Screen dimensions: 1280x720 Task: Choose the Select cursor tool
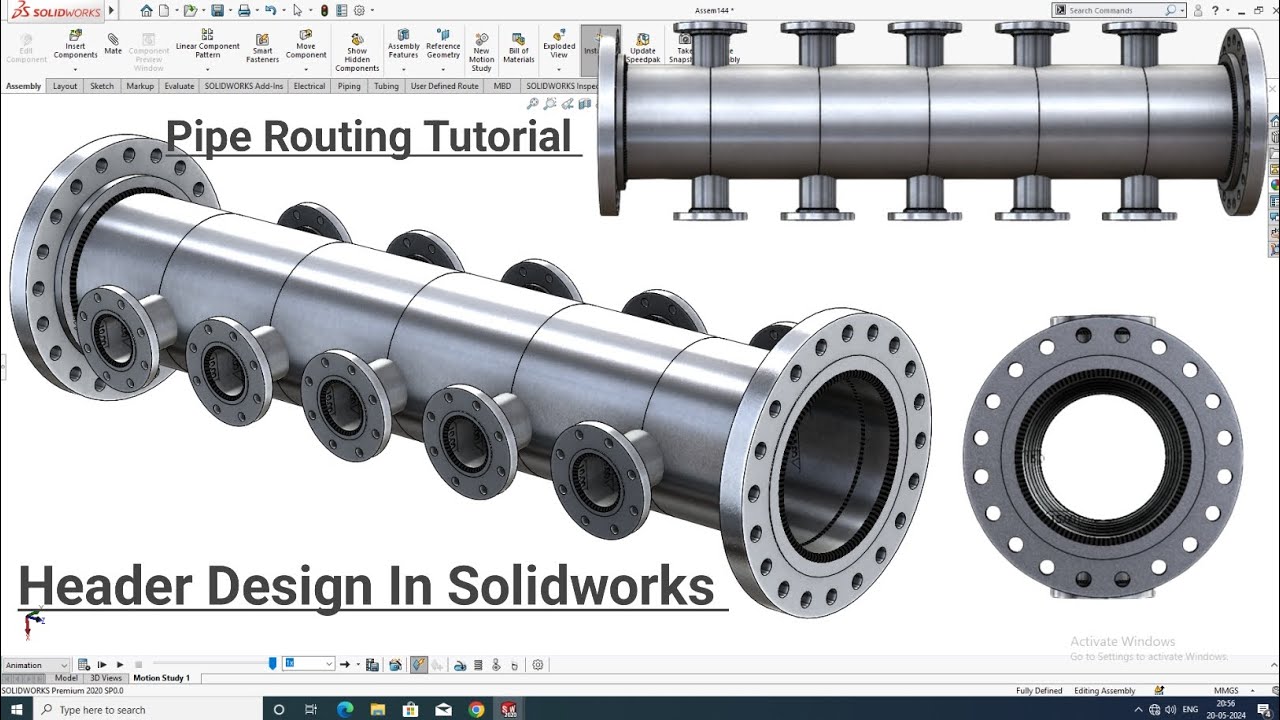click(297, 10)
